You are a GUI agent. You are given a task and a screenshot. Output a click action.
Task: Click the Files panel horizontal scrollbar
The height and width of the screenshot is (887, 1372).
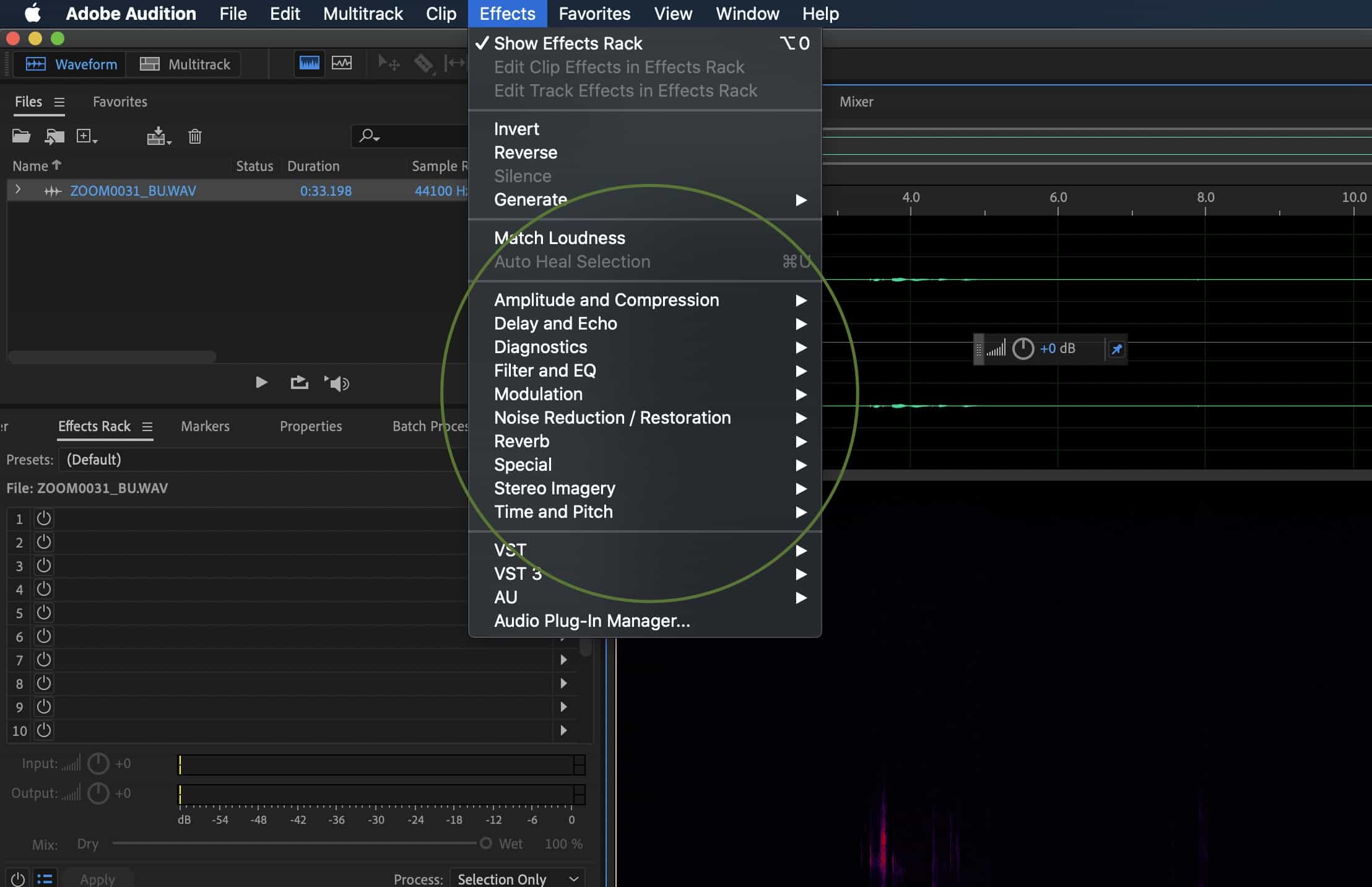[x=112, y=357]
